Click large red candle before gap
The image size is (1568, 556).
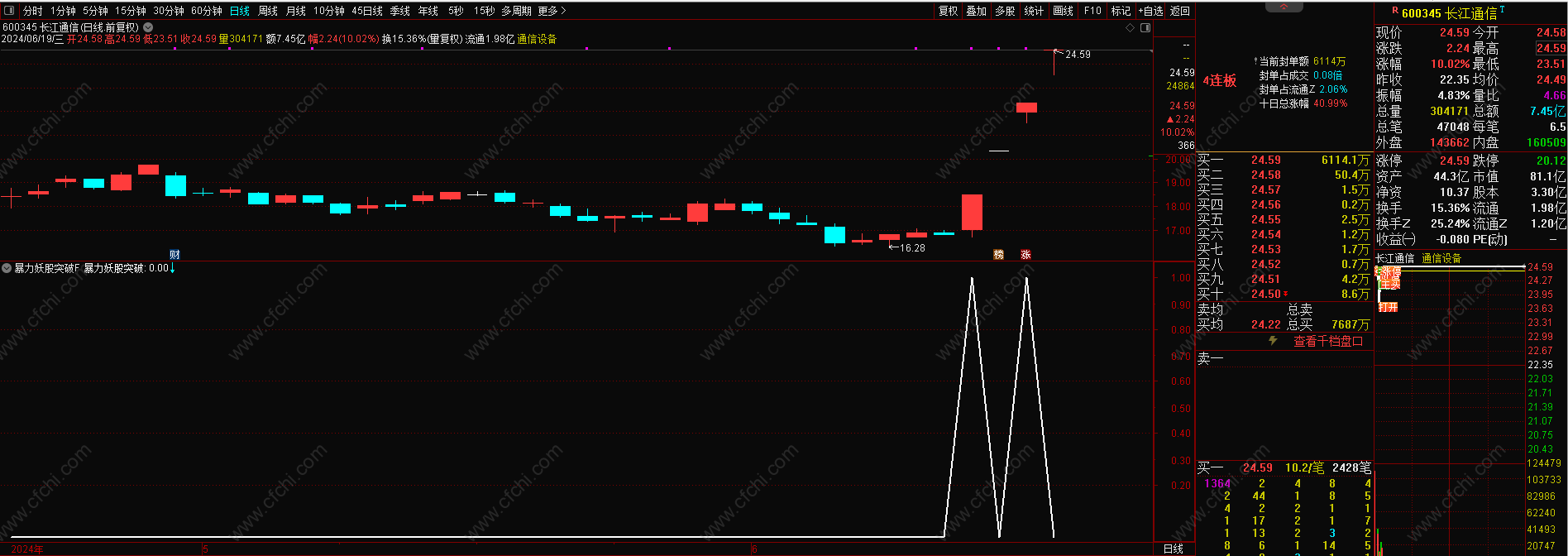tap(972, 212)
